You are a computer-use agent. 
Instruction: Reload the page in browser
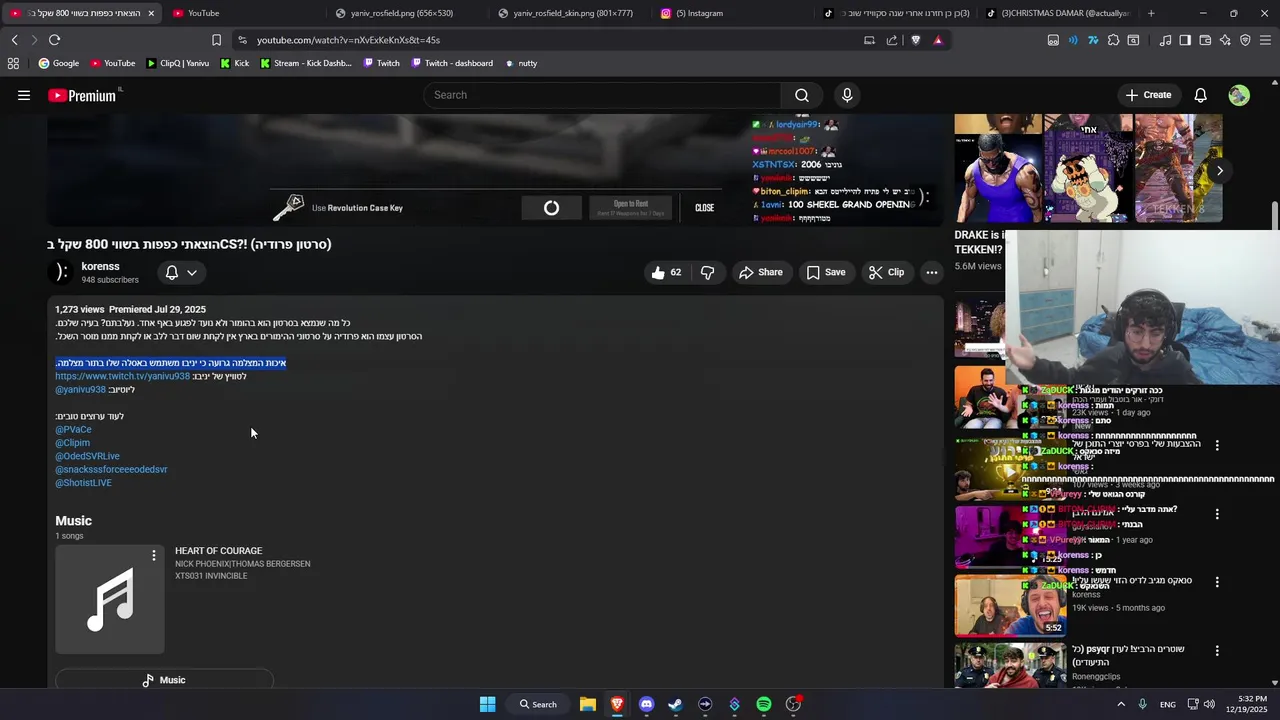click(54, 40)
